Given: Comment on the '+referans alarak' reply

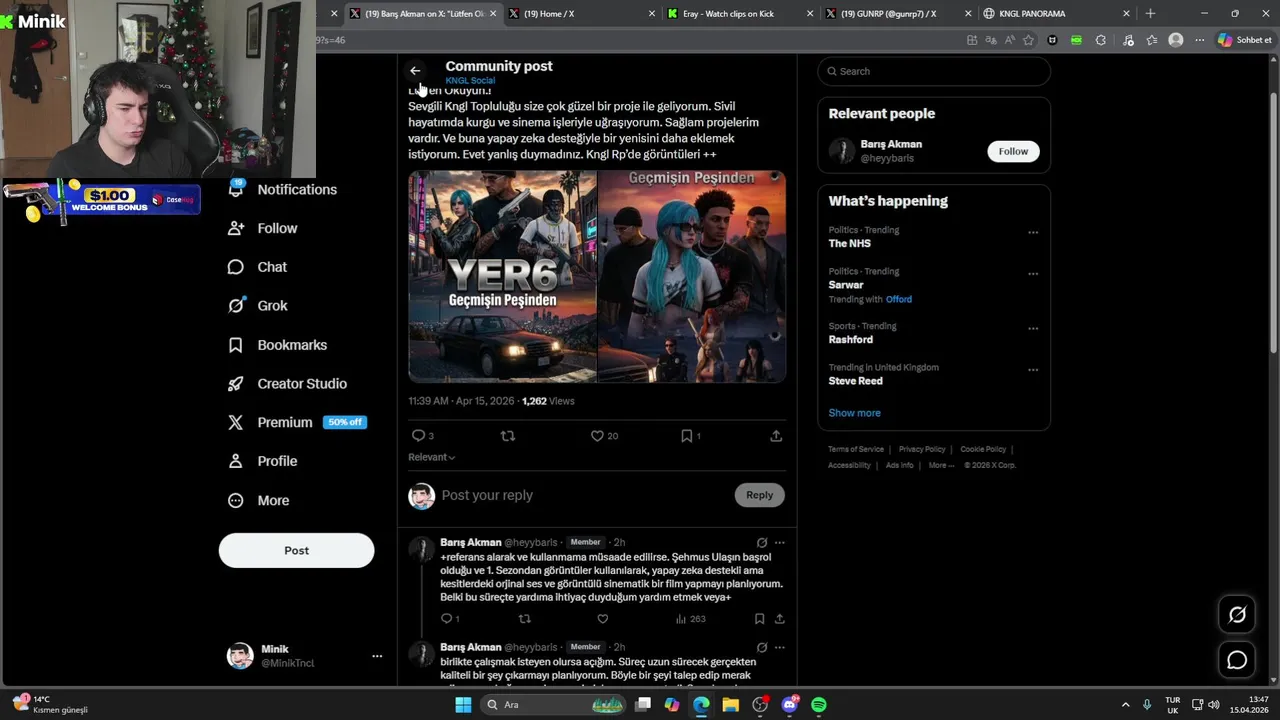Looking at the screenshot, I should click(449, 619).
